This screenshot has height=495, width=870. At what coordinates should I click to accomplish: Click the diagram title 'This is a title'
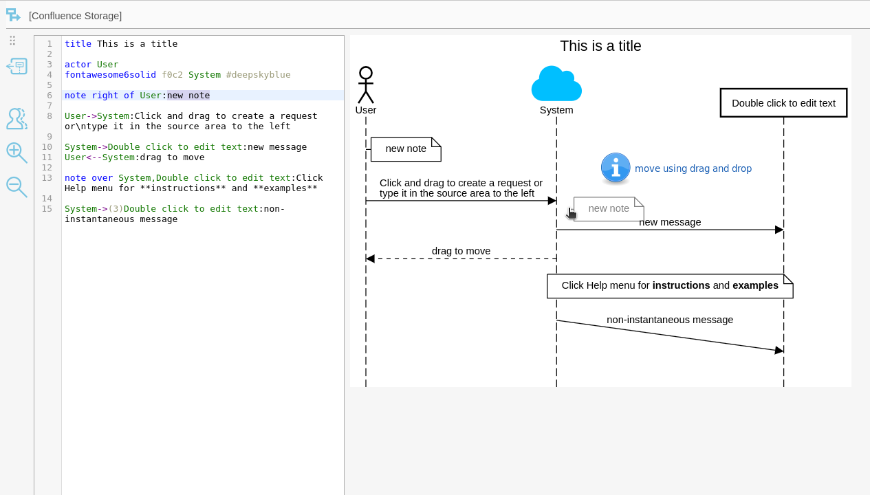click(x=600, y=46)
